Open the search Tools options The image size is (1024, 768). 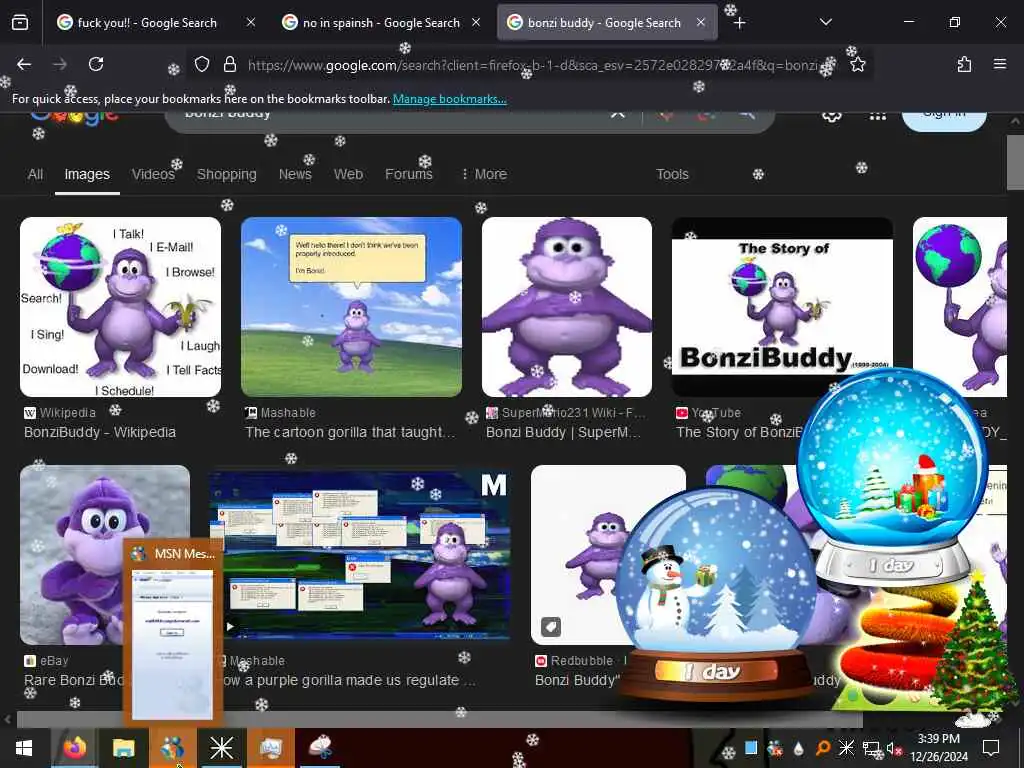click(x=672, y=174)
